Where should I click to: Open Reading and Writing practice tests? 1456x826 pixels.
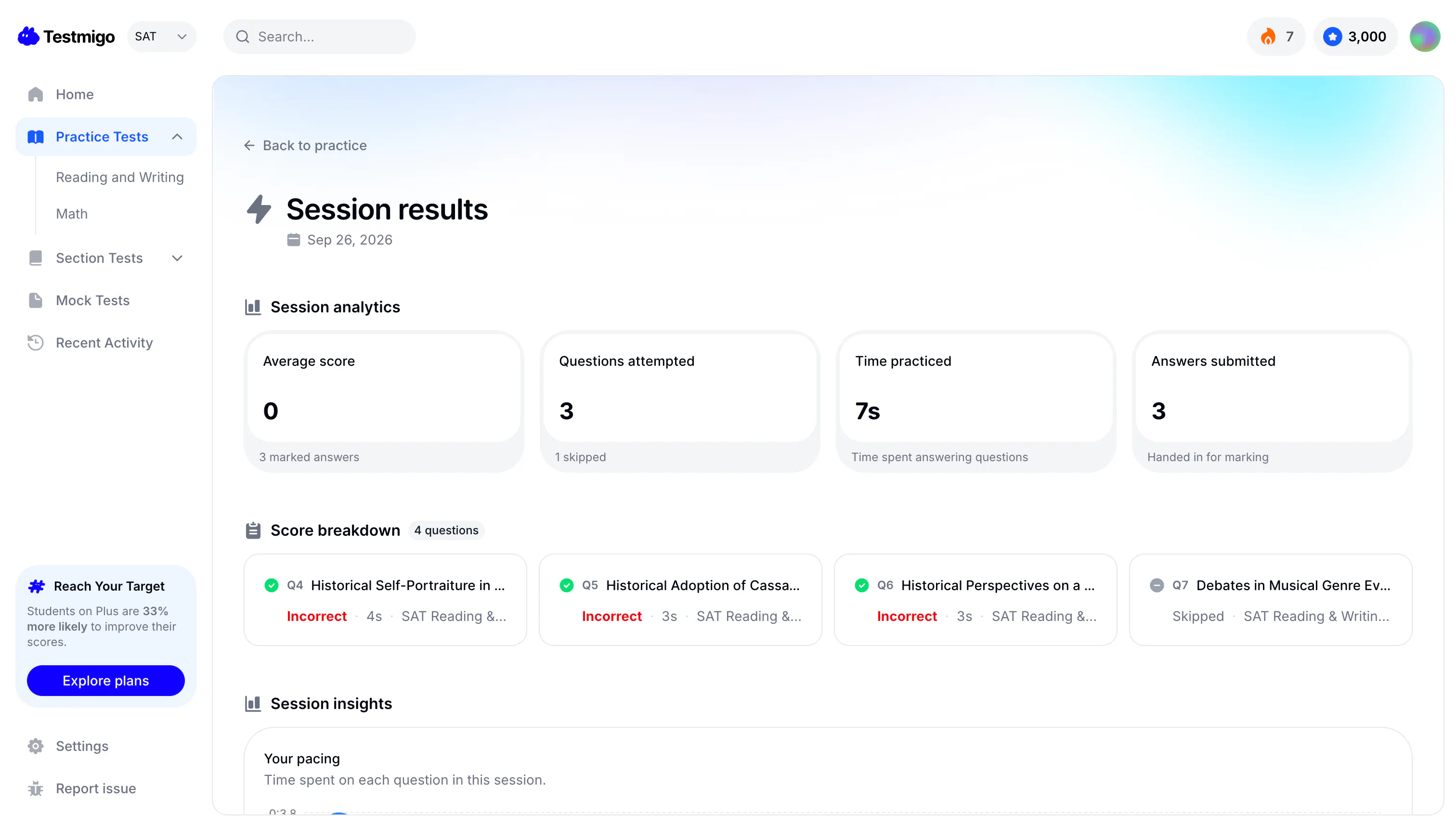[120, 177]
